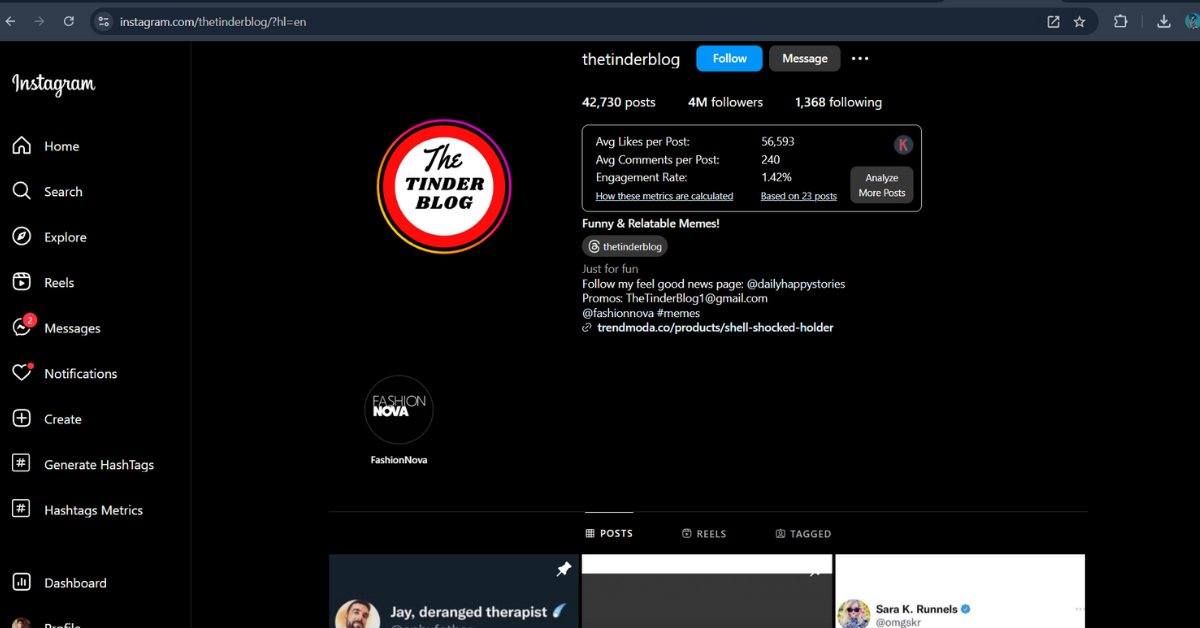Click the Funny & Relatable Memes! text
This screenshot has height=628, width=1200.
651,224
